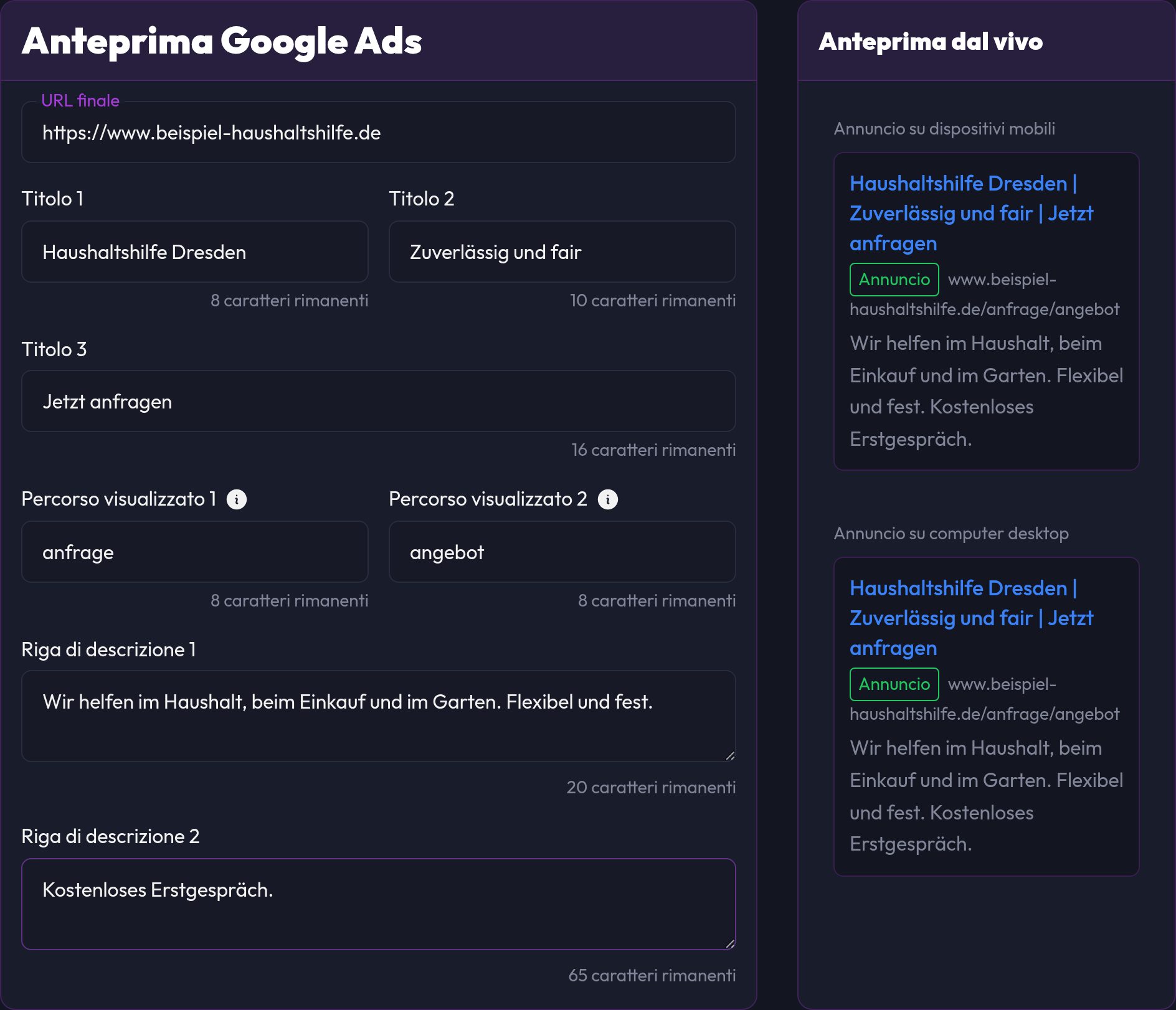This screenshot has width=1176, height=1010.
Task: Open the desktop ad preview headline link
Action: tap(971, 618)
